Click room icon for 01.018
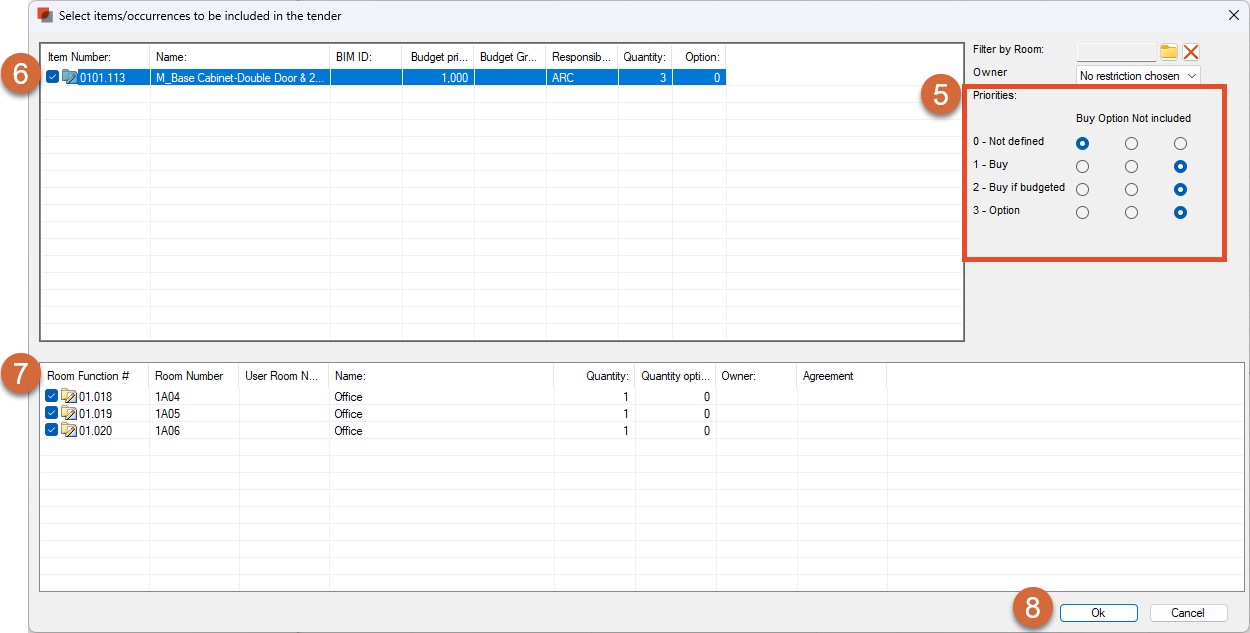 coord(69,397)
